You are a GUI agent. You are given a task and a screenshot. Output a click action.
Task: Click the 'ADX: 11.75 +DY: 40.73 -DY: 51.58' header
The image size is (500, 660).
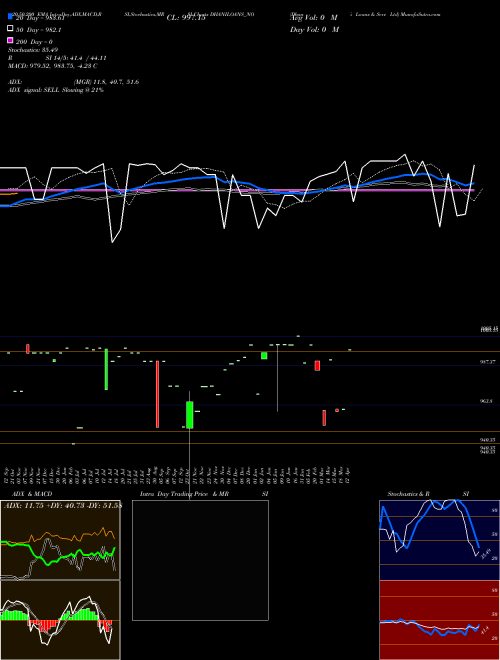[63, 506]
